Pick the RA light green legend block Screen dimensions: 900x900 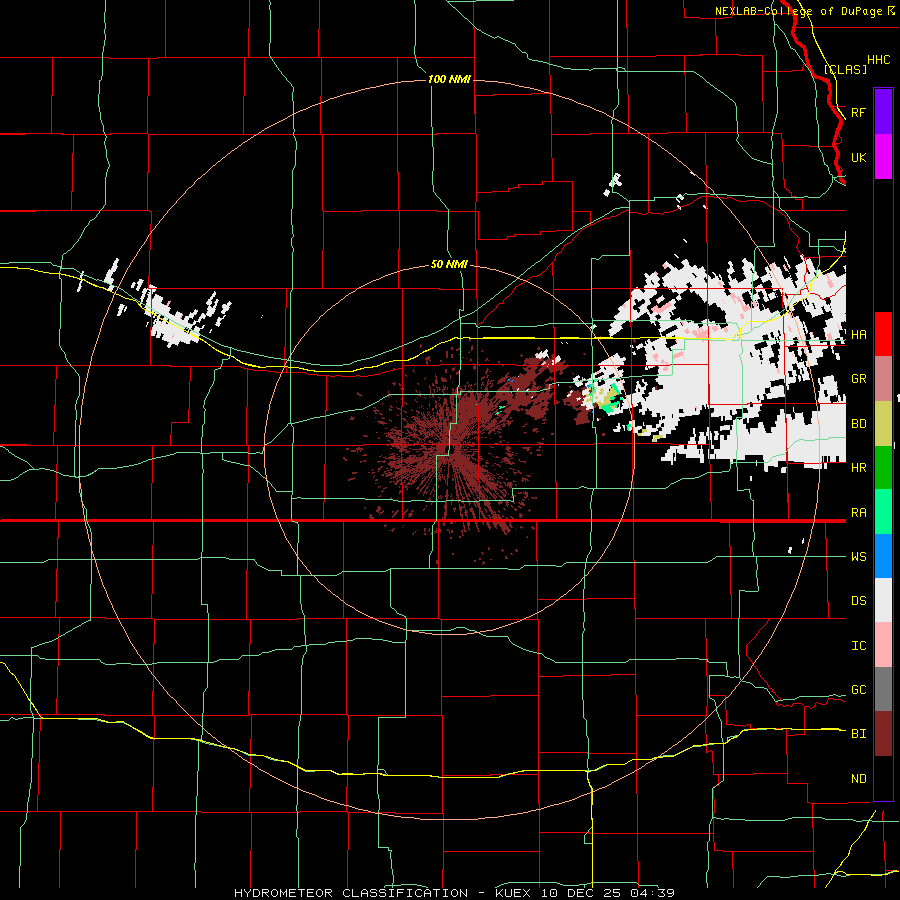(x=883, y=512)
